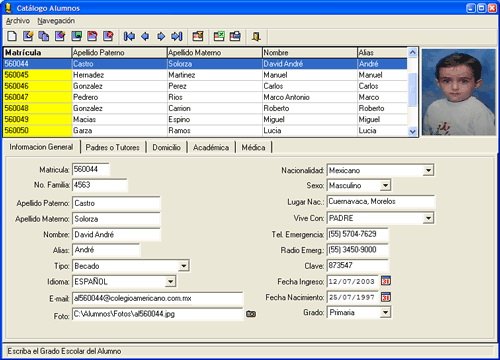The image size is (500, 360).
Task: Open calendar for Fecha Ingreso
Action: [386, 281]
